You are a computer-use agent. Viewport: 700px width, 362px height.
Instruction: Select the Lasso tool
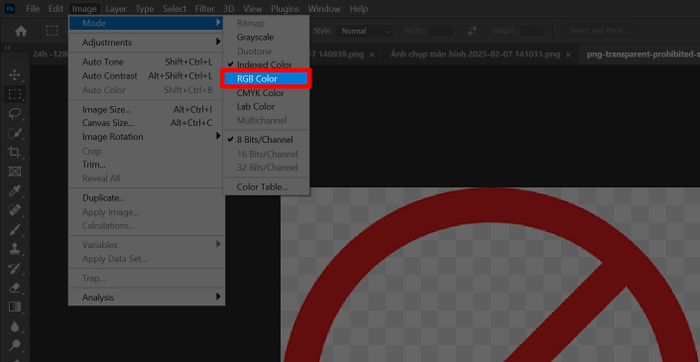(x=15, y=113)
